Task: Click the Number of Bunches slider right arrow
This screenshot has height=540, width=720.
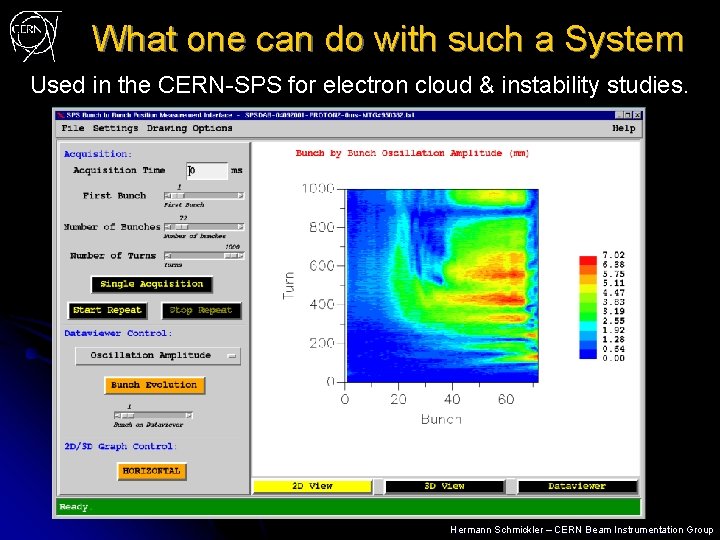Action: (241, 227)
